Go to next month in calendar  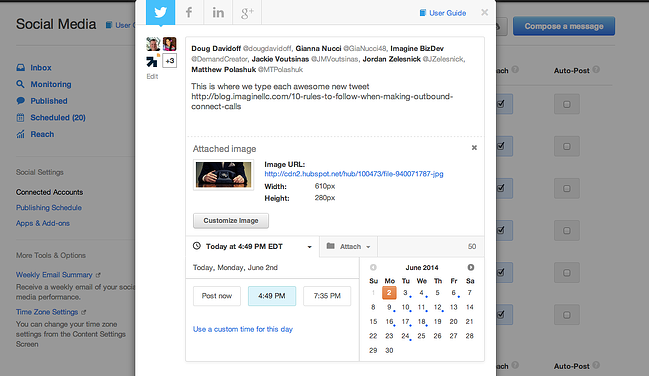(471, 268)
